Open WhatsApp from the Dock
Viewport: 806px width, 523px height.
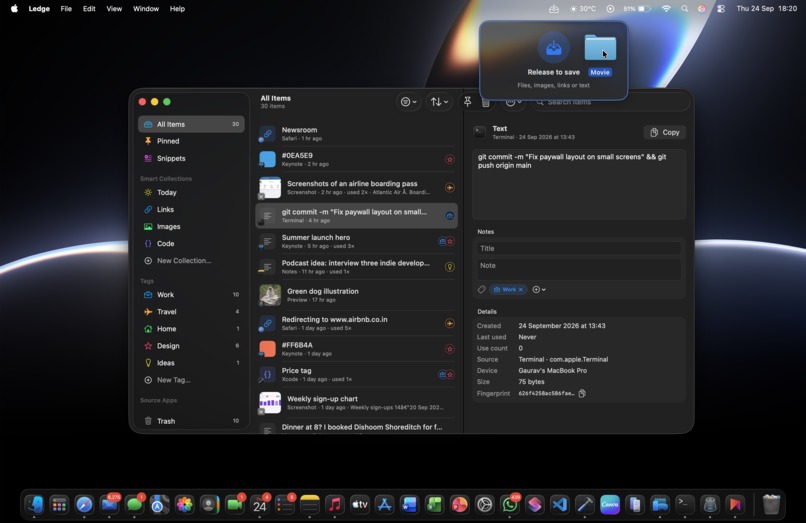point(509,504)
